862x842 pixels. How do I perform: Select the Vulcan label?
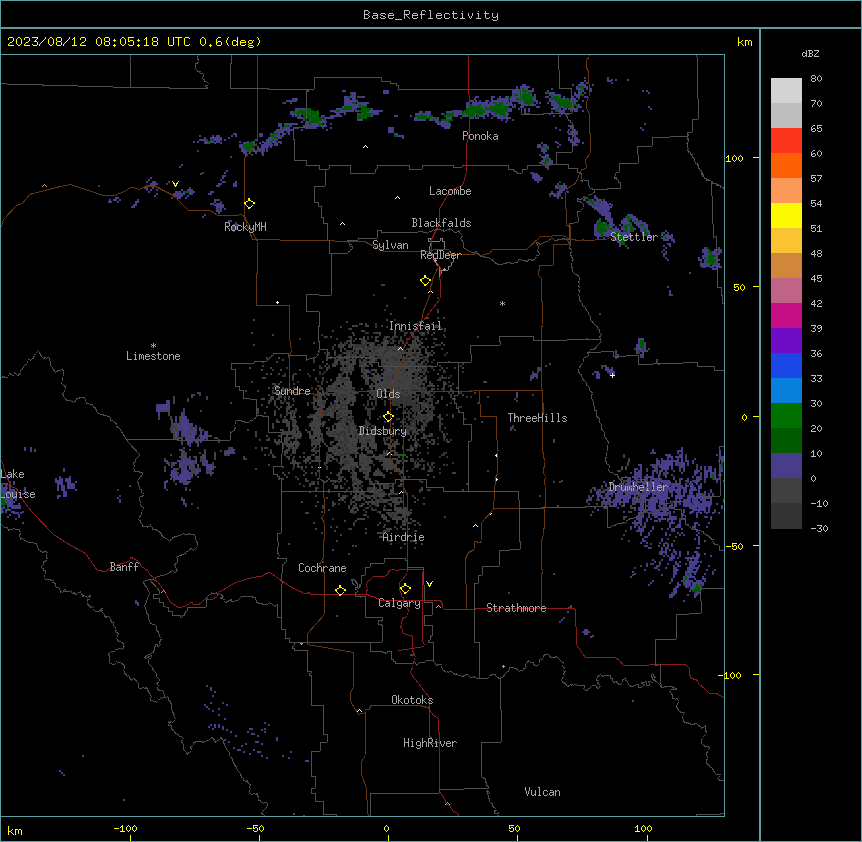542,792
